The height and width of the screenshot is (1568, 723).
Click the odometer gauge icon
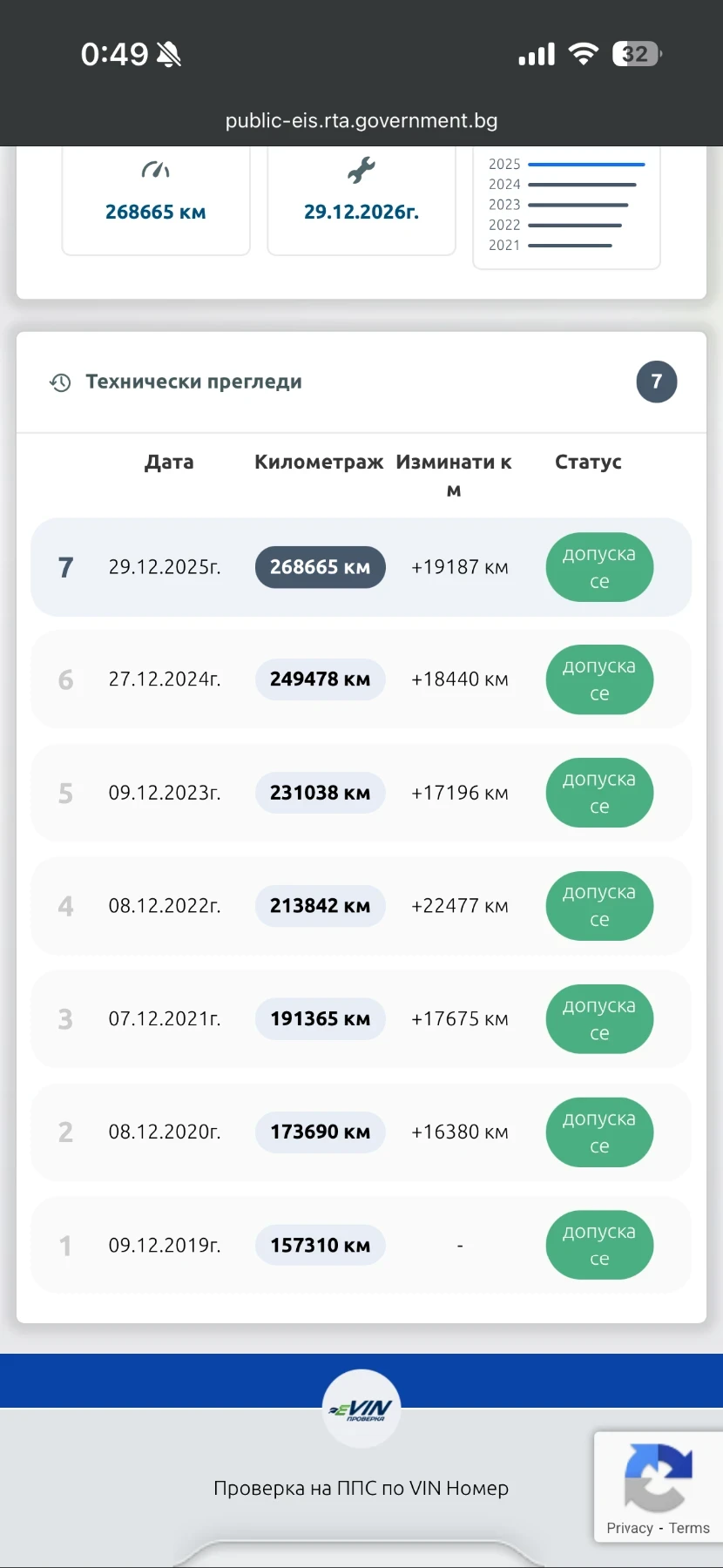tap(156, 170)
